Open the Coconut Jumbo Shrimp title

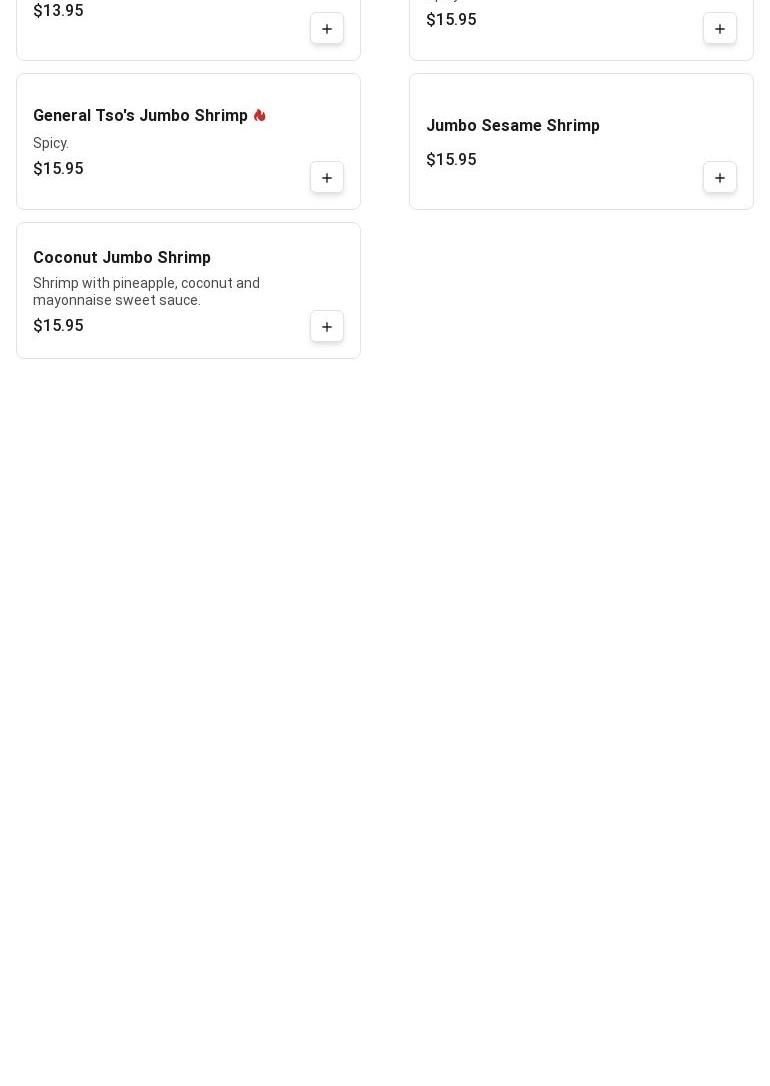122,258
